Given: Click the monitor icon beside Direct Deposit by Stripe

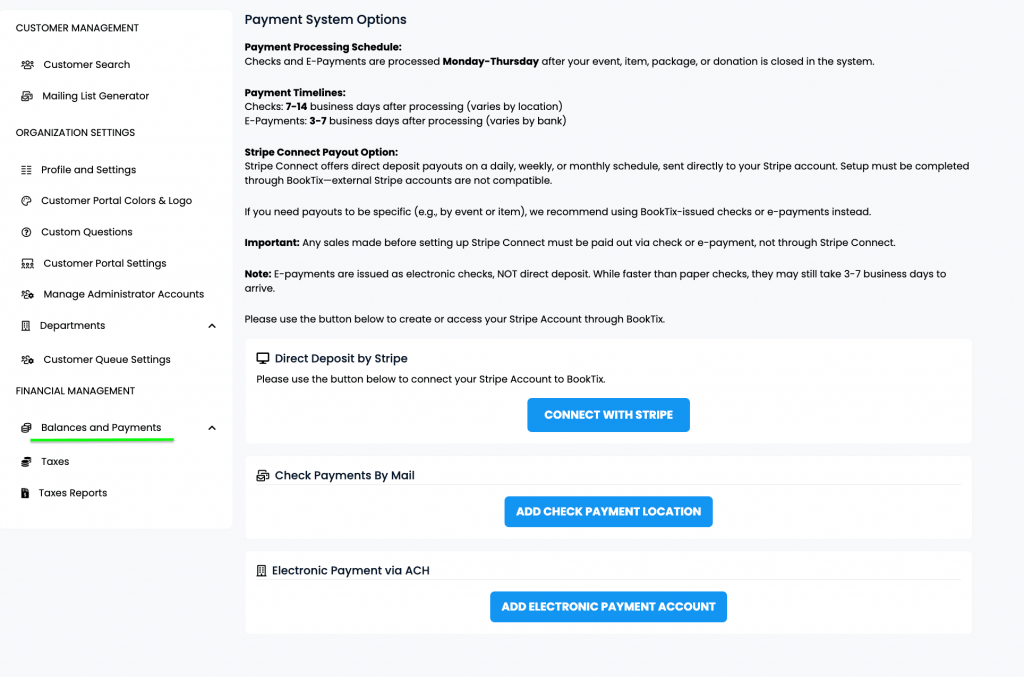Looking at the screenshot, I should point(262,358).
